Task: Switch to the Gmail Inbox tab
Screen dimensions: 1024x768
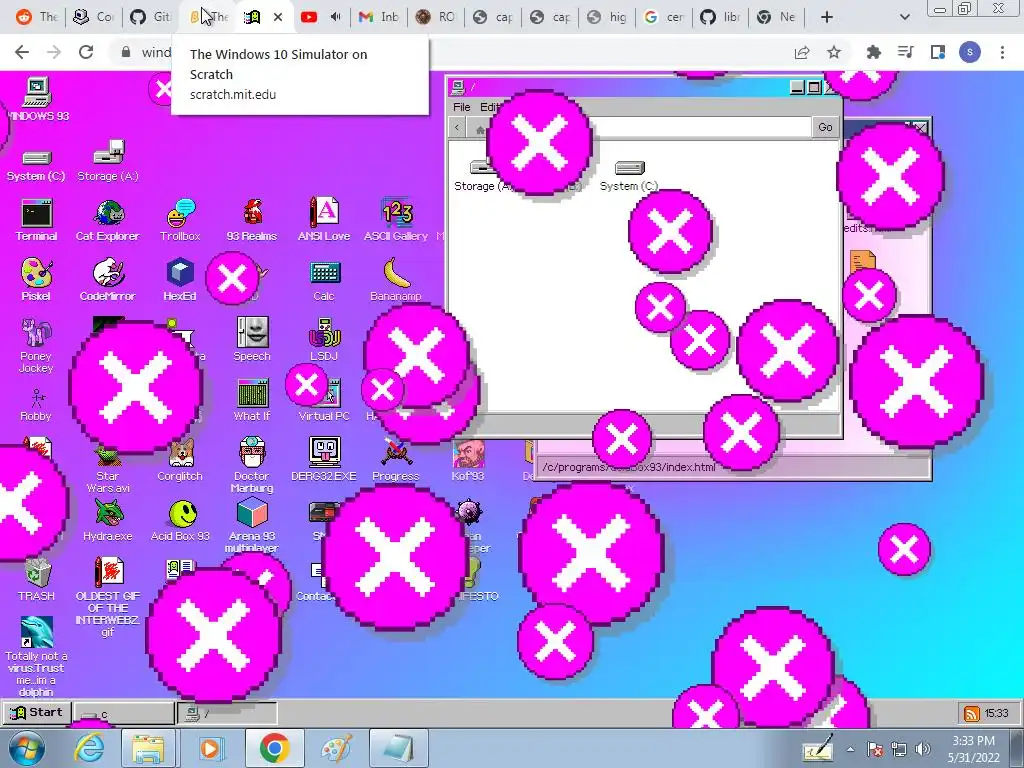Action: [x=379, y=17]
